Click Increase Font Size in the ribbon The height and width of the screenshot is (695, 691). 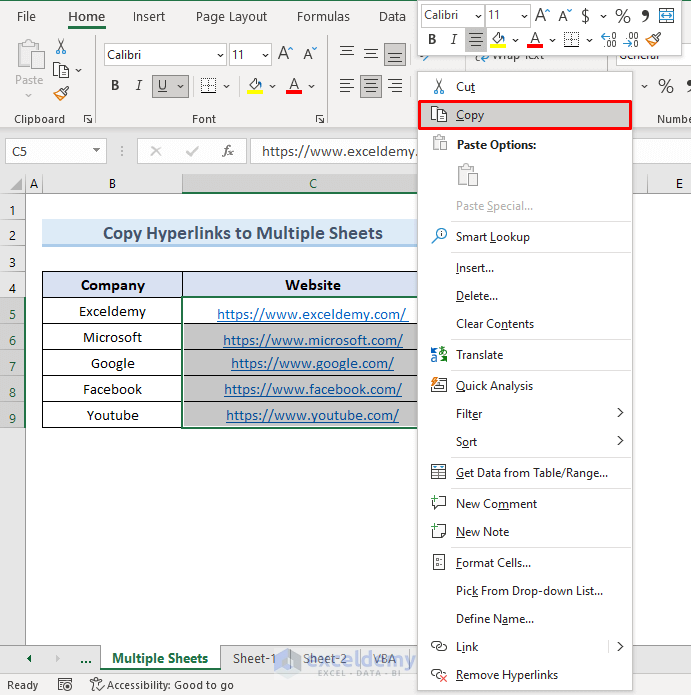[x=285, y=55]
